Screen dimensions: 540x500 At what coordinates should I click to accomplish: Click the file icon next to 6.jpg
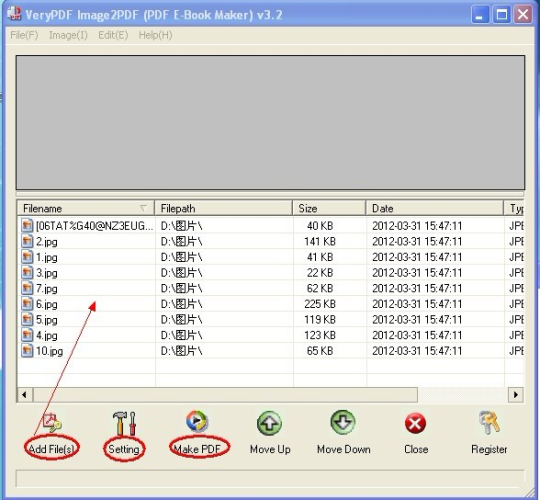click(27, 304)
